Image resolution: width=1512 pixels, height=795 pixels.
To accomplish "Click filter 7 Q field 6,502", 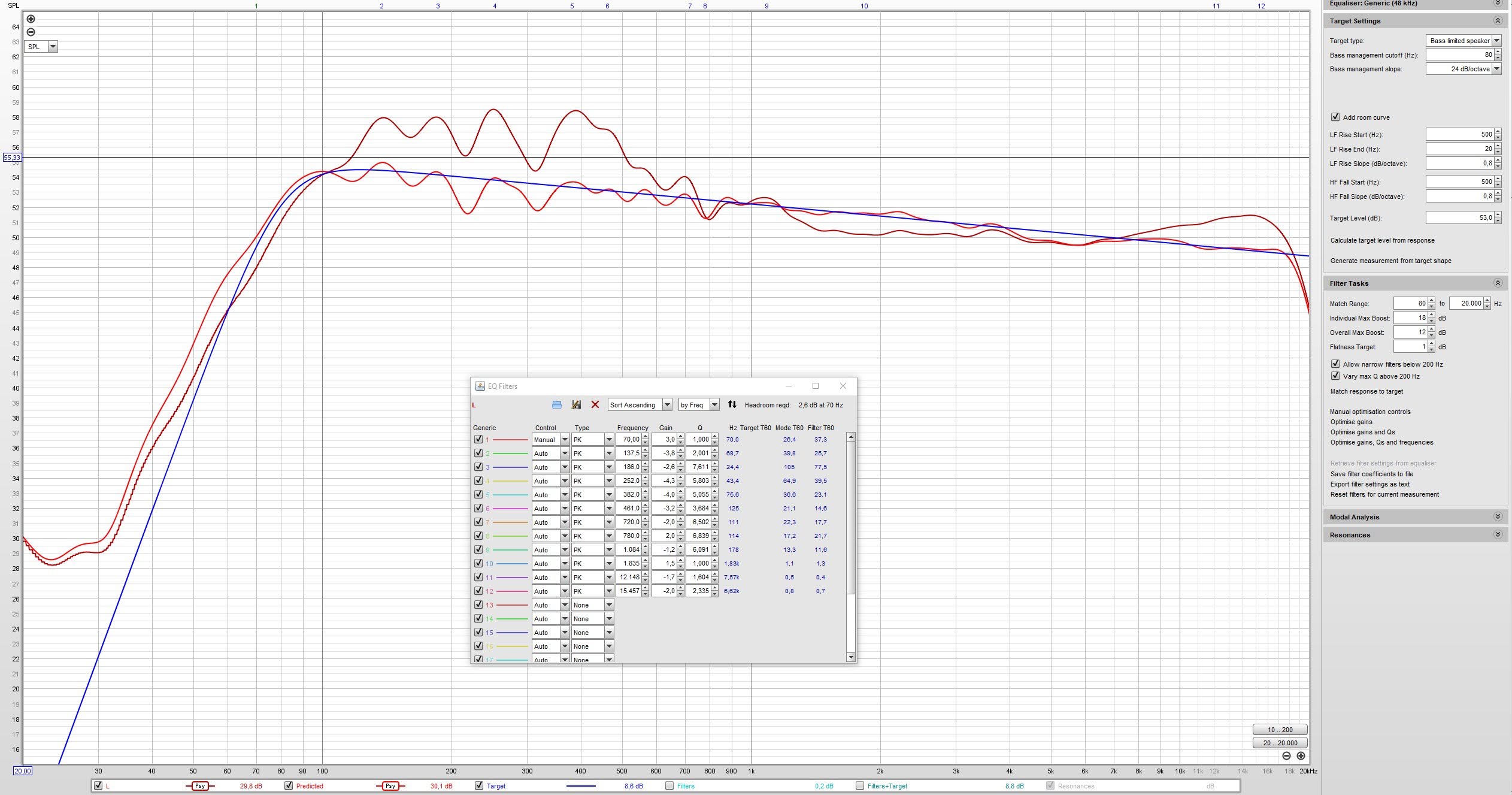I will [x=698, y=522].
